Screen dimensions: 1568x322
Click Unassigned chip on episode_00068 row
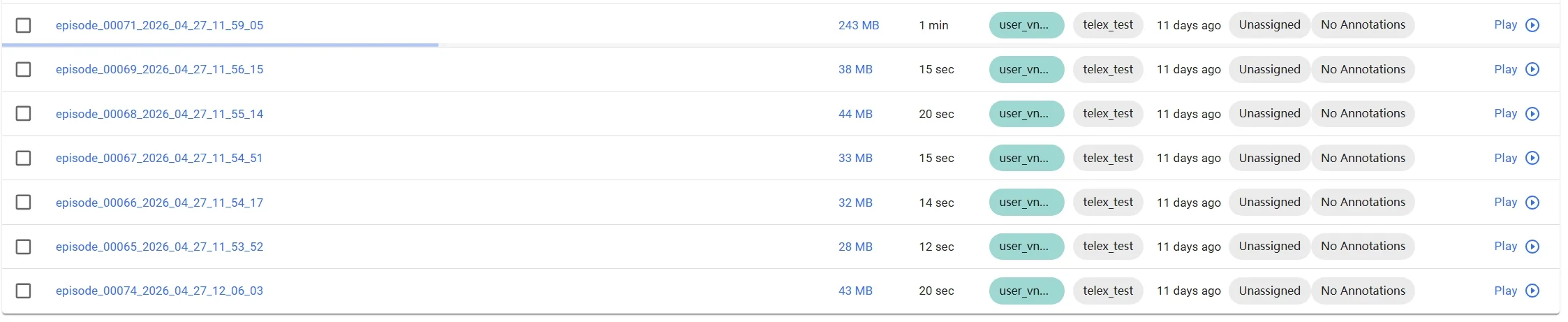coord(1269,113)
